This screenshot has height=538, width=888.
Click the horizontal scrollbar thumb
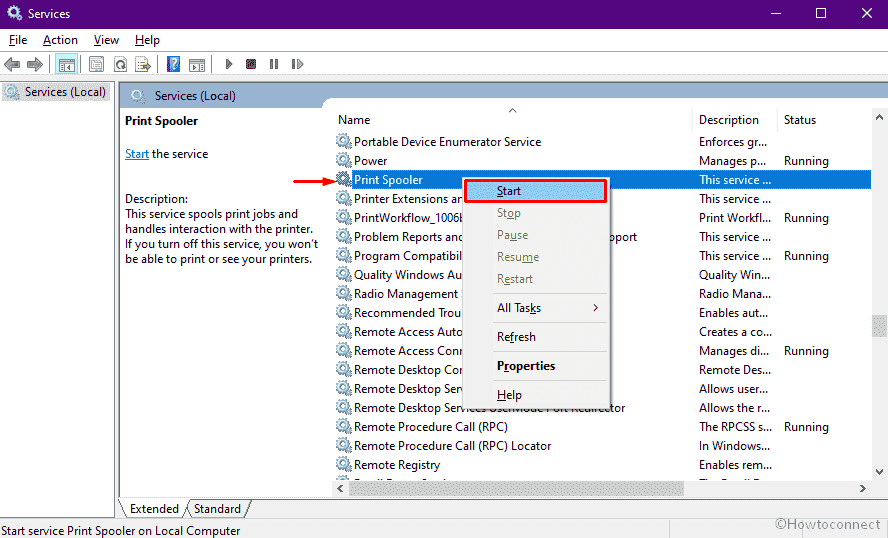click(x=516, y=488)
